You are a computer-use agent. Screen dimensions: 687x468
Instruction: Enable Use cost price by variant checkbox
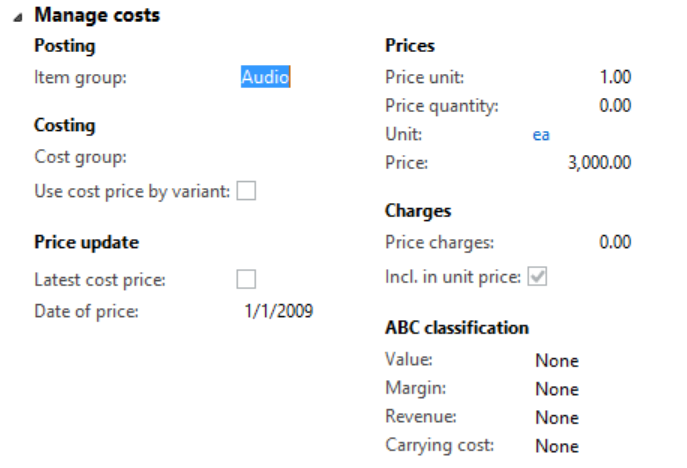[245, 191]
